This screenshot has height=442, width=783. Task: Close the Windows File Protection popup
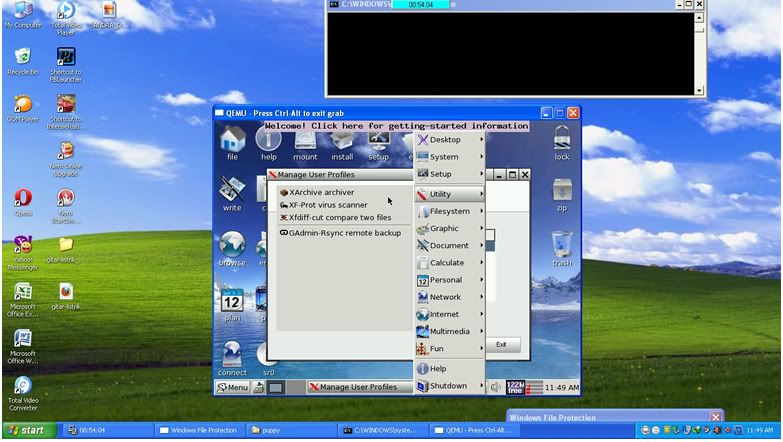point(716,417)
